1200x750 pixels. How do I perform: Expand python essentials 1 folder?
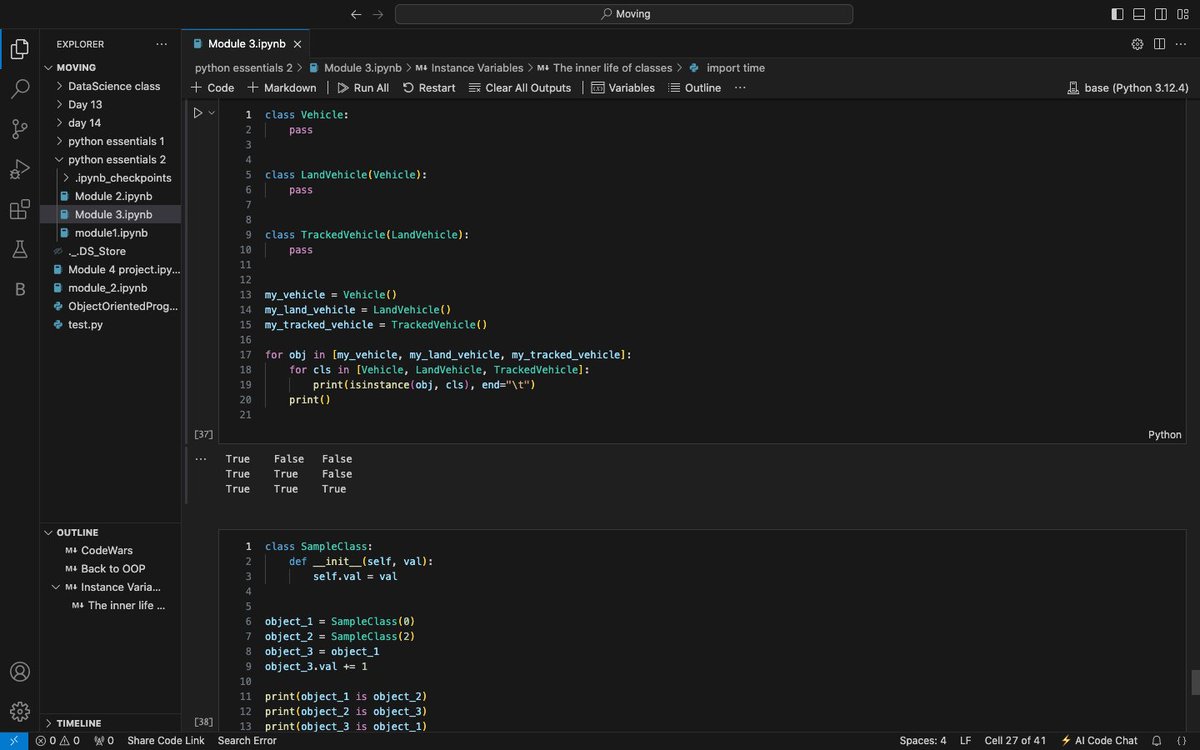coord(110,141)
